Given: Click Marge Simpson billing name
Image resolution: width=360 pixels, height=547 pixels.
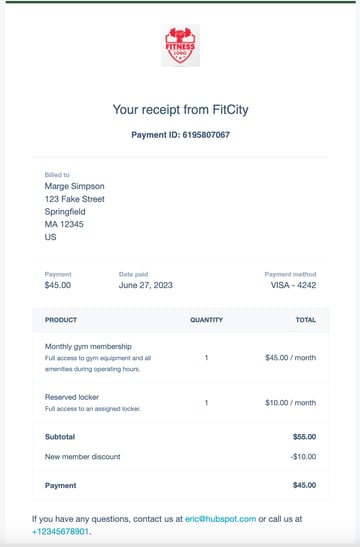Looking at the screenshot, I should point(74,186).
